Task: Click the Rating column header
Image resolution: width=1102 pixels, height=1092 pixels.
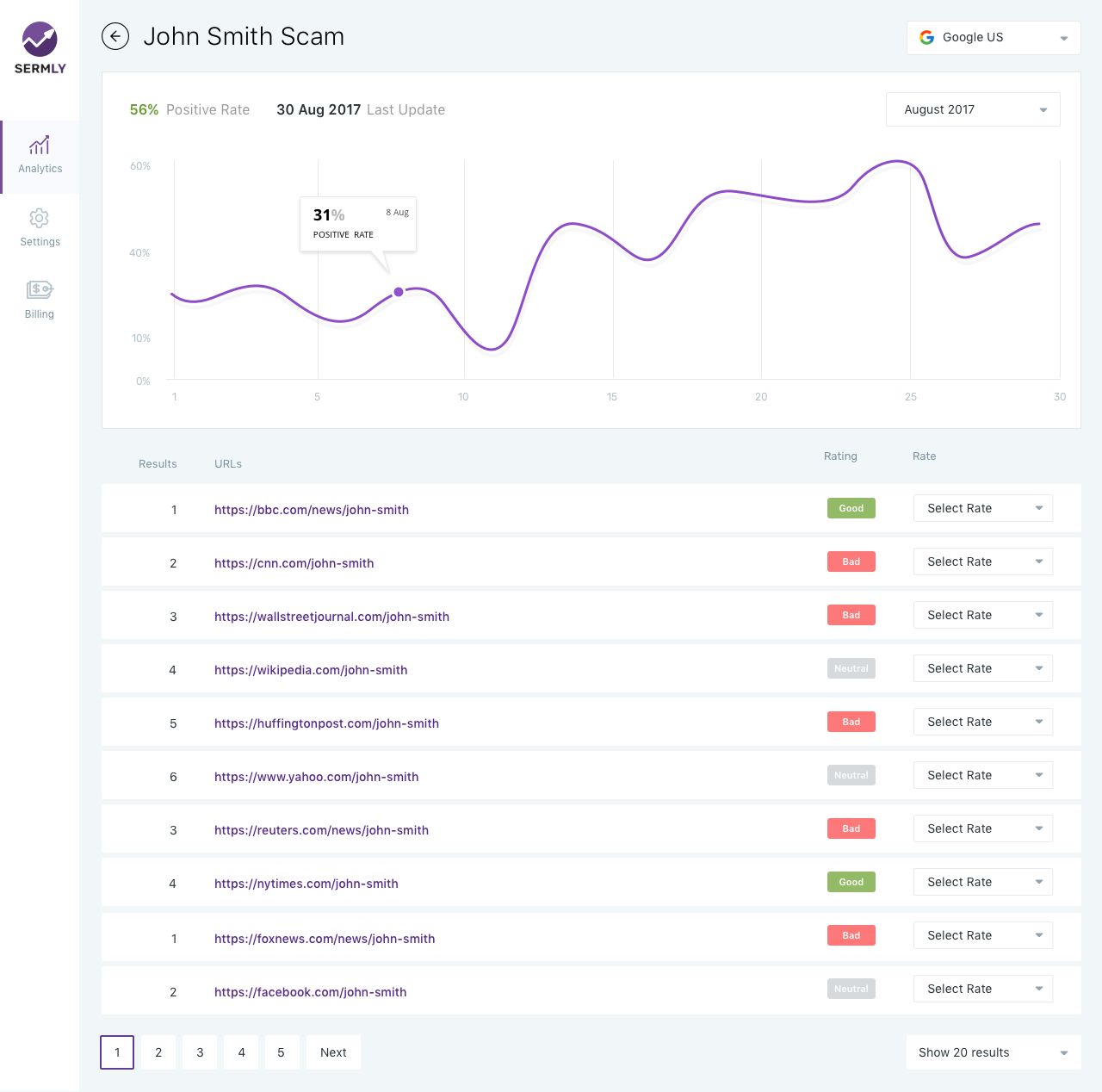Action: click(x=840, y=456)
